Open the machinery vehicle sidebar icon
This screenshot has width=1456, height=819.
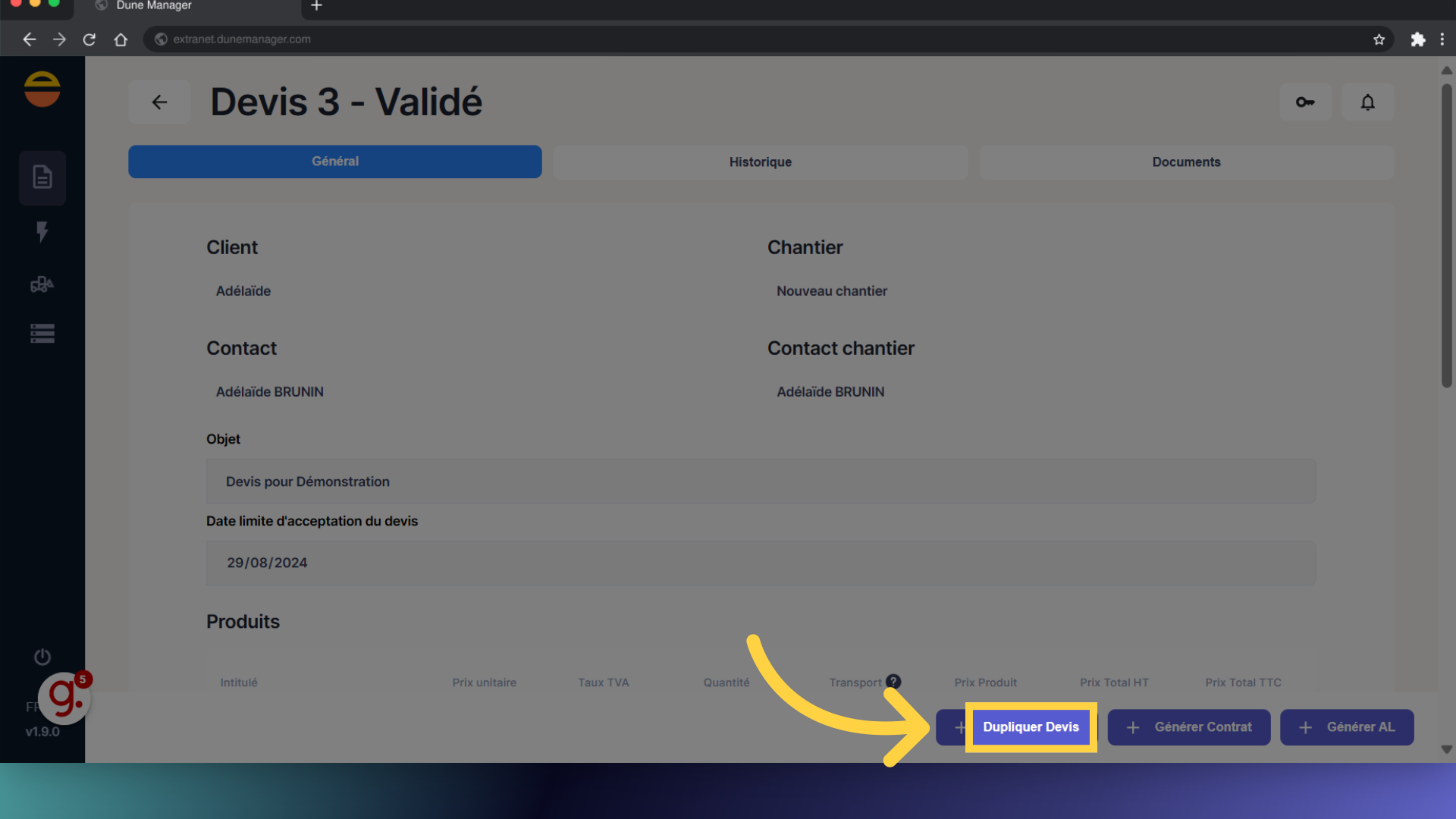point(42,284)
